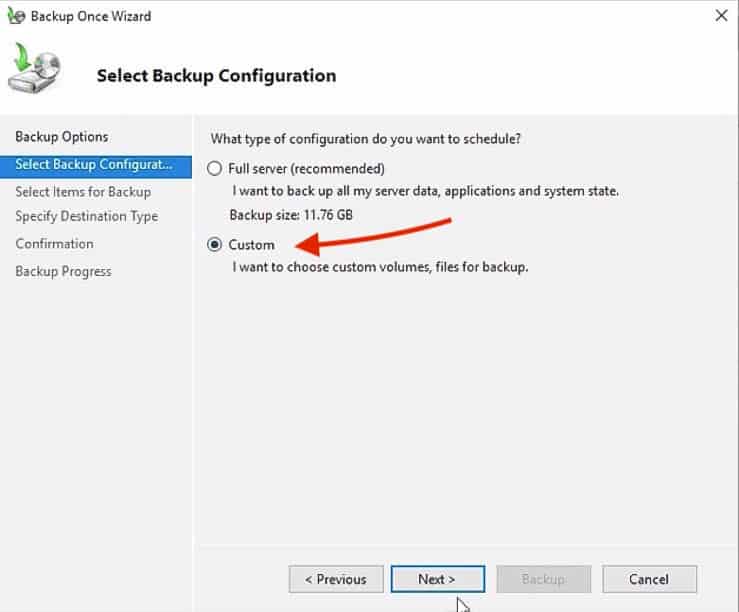Select the Full server (recommended) radio button
This screenshot has width=739, height=612.
pyautogui.click(x=214, y=169)
